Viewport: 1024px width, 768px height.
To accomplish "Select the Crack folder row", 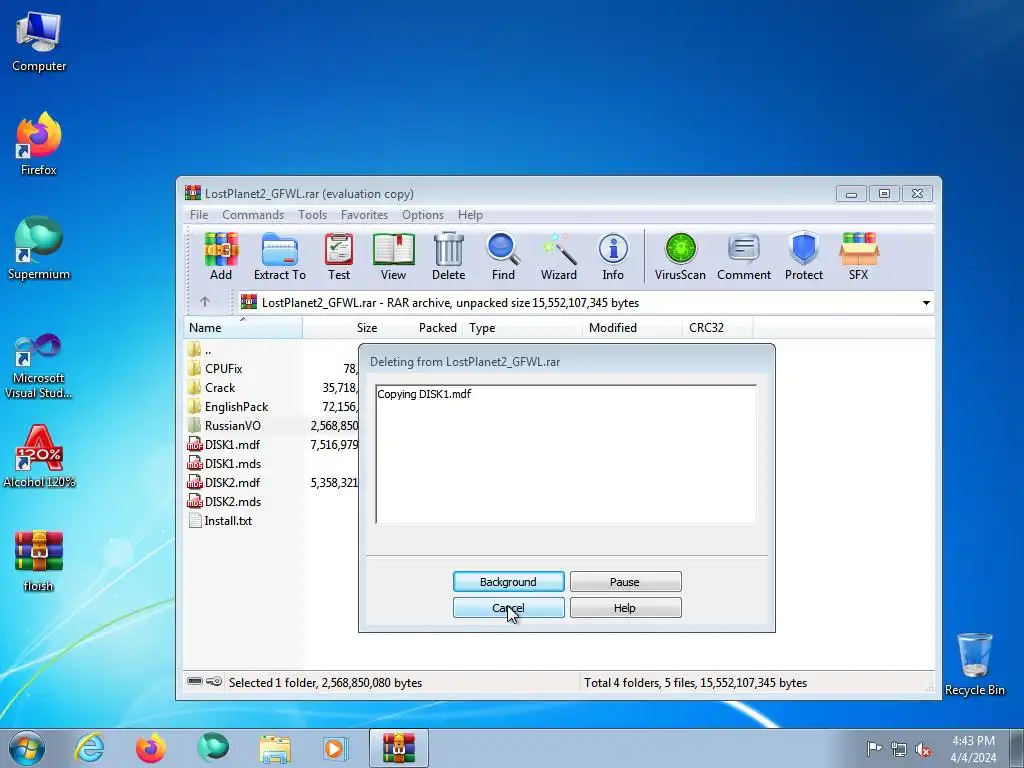I will 219,387.
